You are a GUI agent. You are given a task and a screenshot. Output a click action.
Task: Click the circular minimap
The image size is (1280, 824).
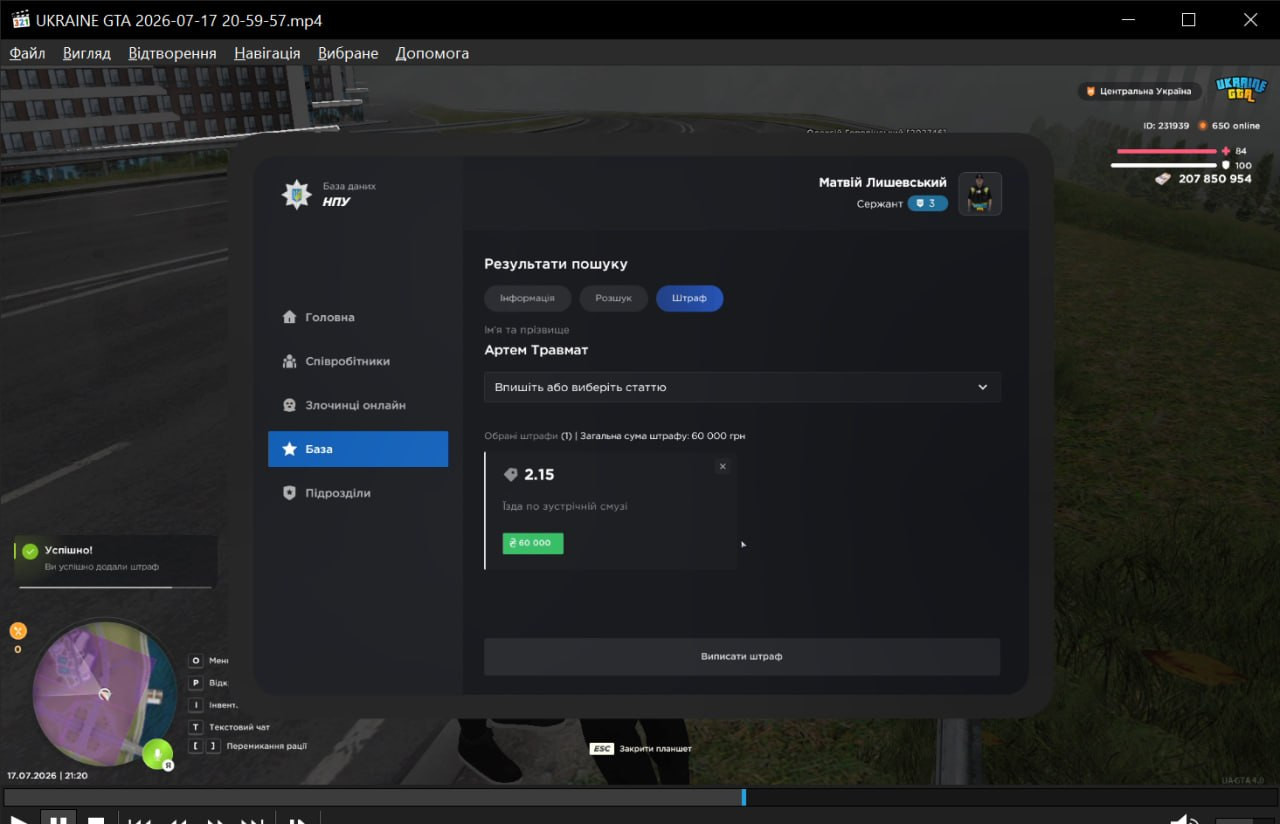(104, 693)
